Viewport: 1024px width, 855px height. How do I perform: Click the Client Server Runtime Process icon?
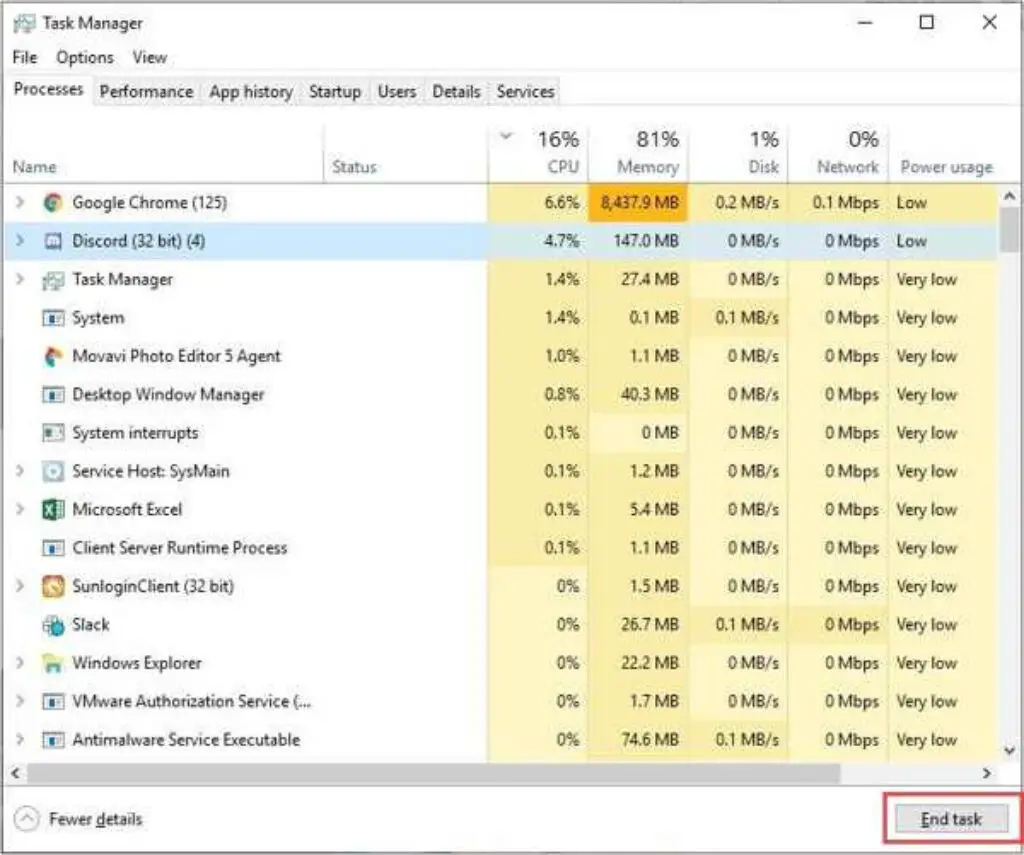point(53,548)
